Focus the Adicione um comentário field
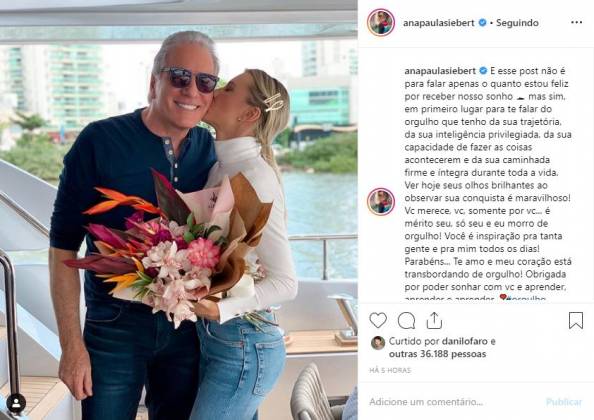The height and width of the screenshot is (420, 594). pyautogui.click(x=453, y=402)
